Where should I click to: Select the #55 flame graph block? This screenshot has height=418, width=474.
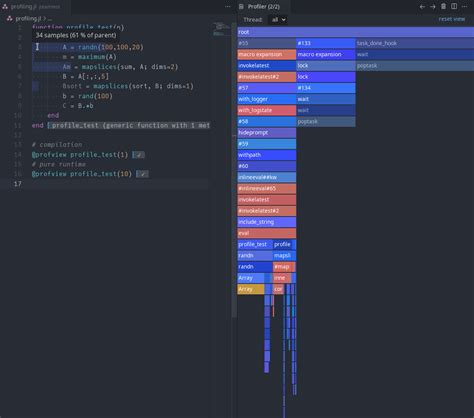coord(267,43)
